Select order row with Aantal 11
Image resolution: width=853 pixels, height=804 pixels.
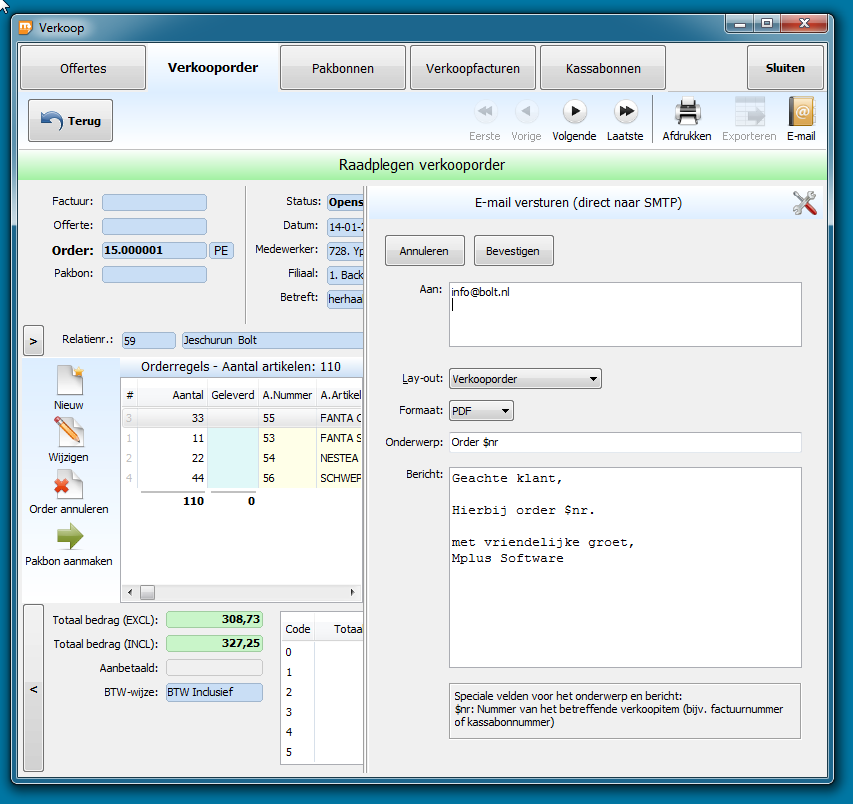point(242,438)
